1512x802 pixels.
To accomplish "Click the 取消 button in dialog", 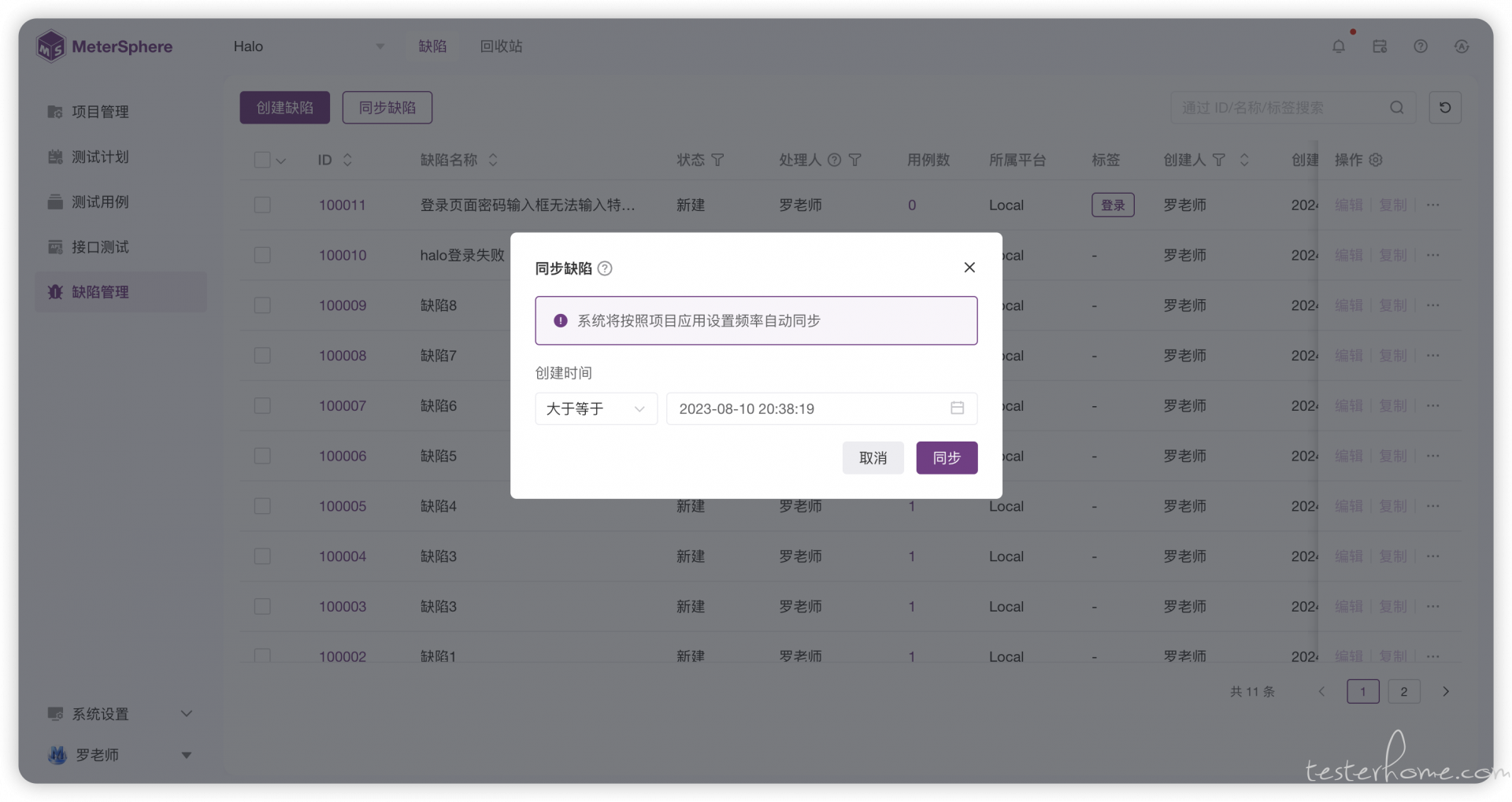I will tap(873, 457).
